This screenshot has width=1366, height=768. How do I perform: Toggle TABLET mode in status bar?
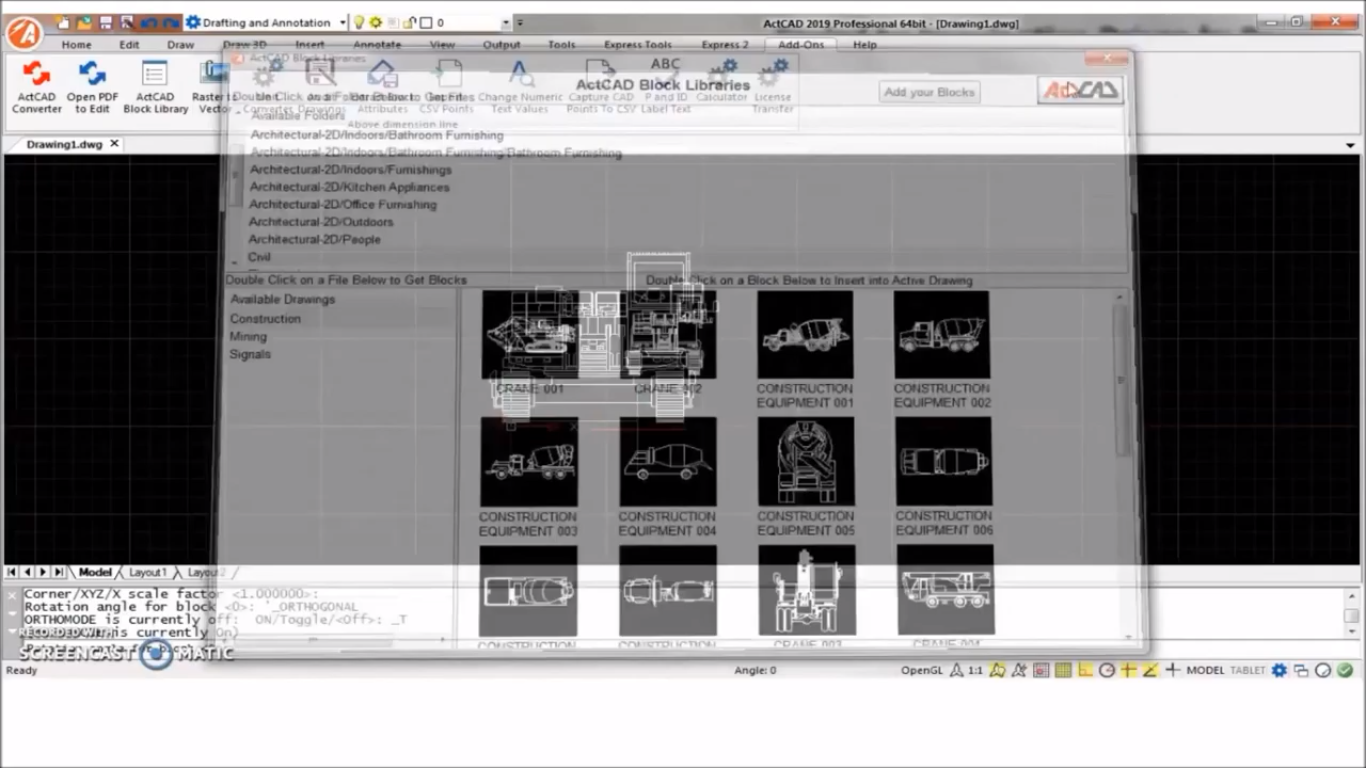pos(1247,670)
